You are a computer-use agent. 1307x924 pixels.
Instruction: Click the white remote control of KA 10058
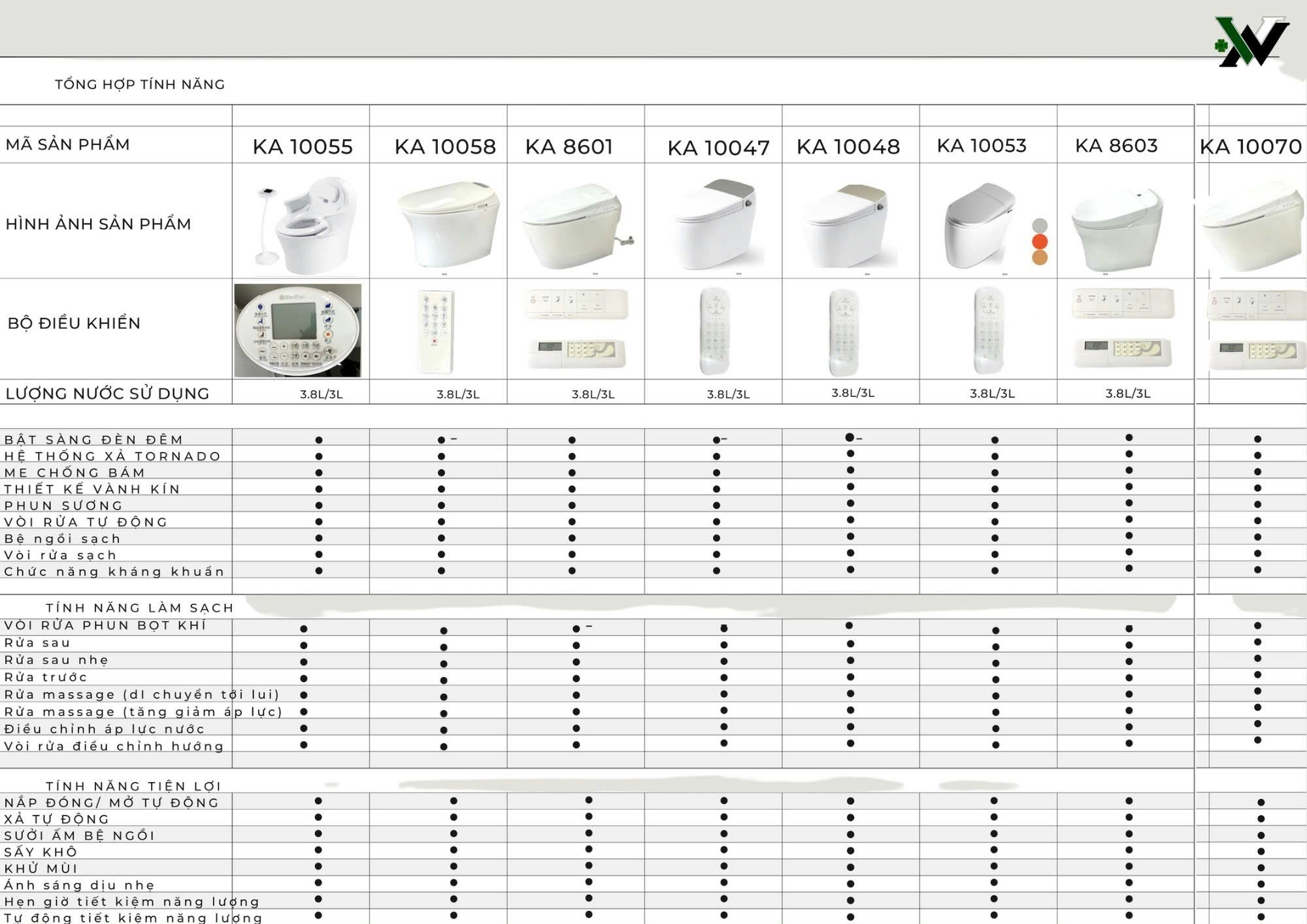coord(437,331)
